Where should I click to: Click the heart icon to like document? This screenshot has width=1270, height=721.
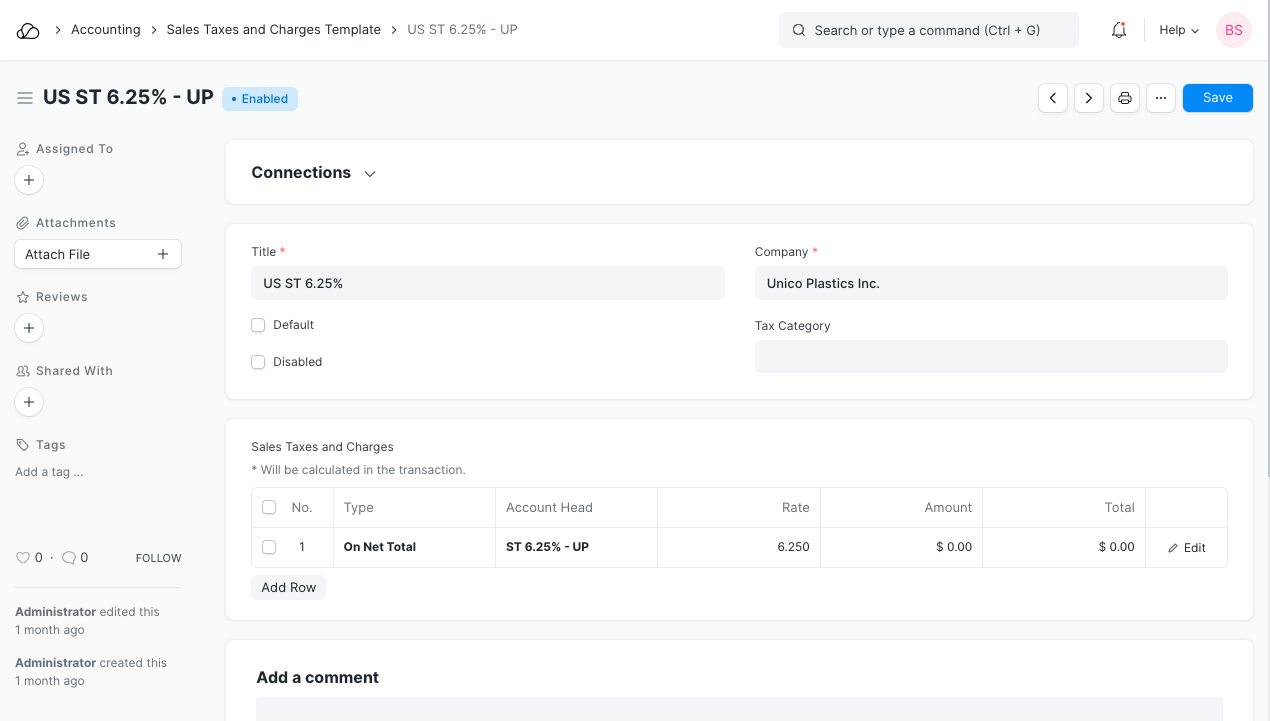[x=25, y=557]
